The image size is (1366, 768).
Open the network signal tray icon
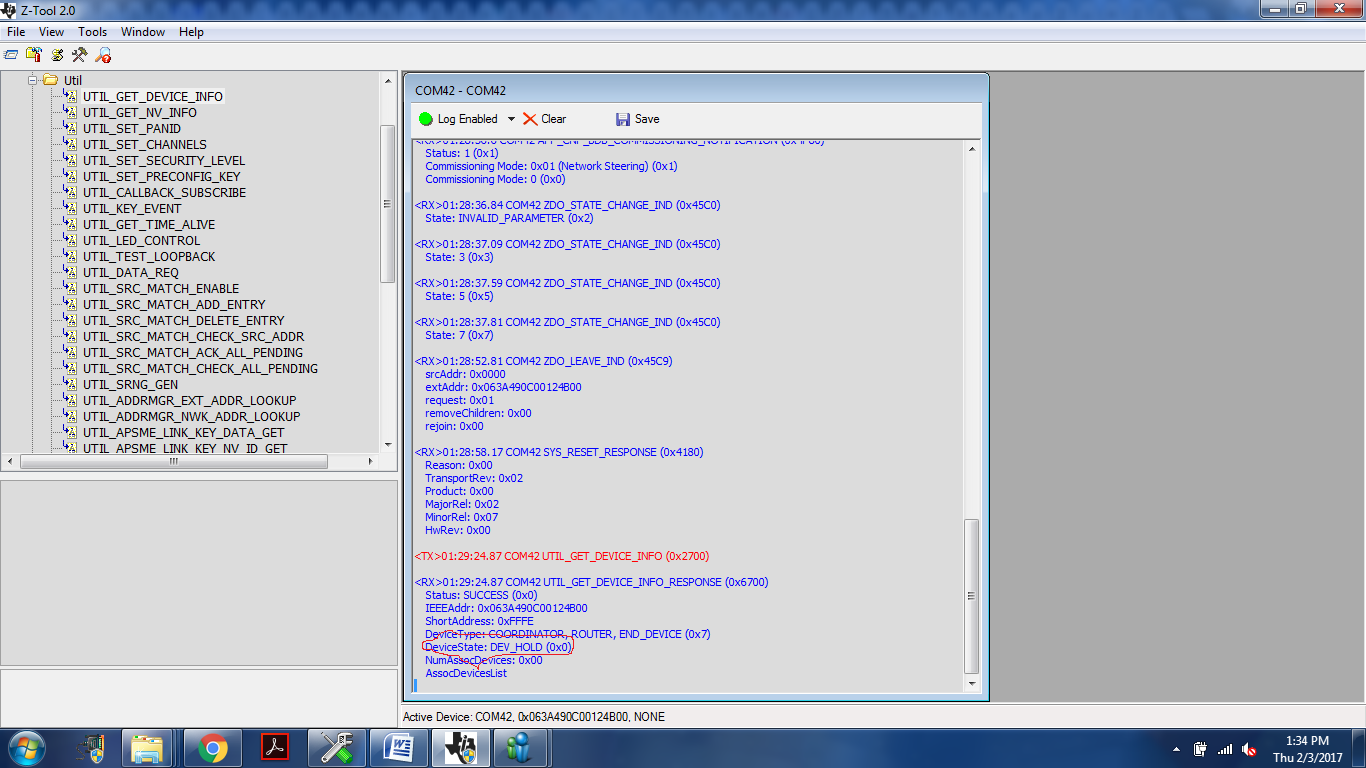[1225, 749]
